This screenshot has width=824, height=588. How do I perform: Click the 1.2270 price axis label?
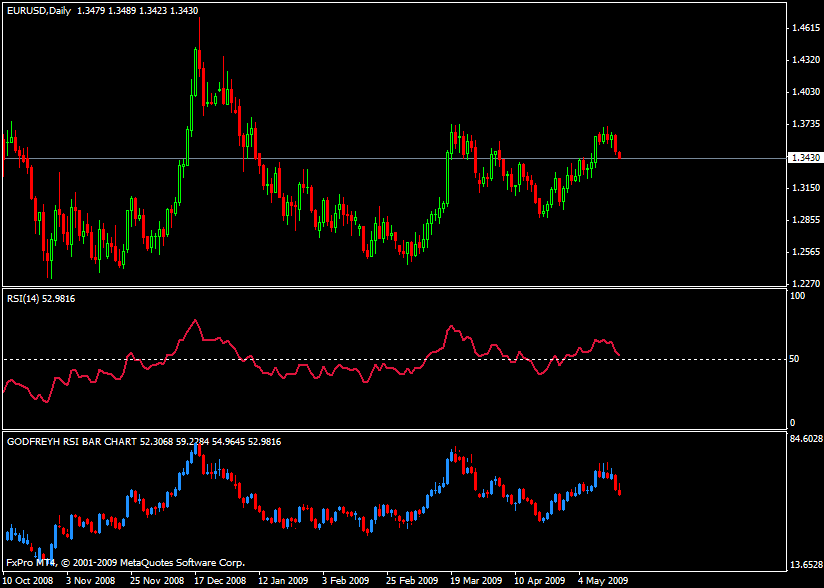804,283
